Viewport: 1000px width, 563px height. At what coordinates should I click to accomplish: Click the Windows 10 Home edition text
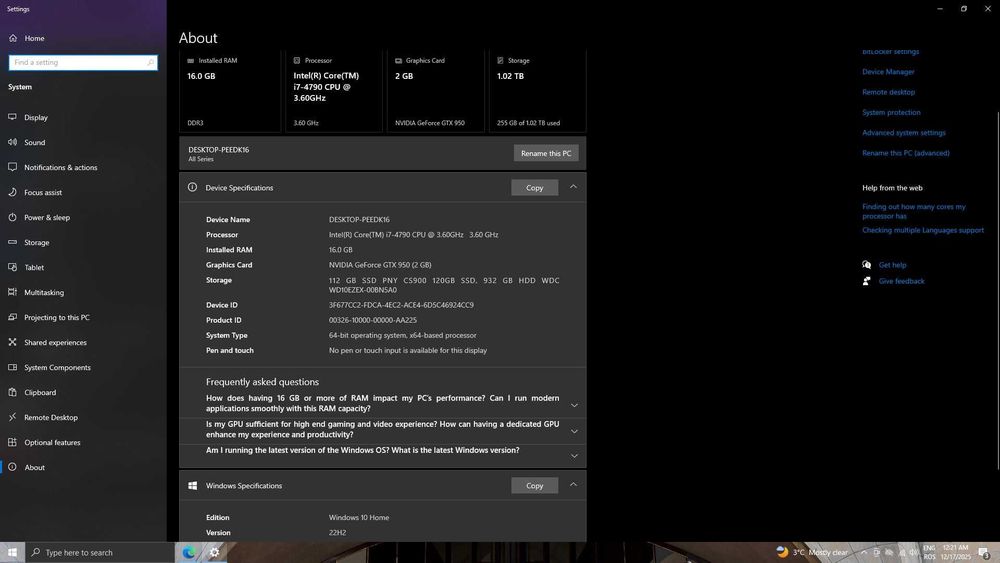coord(359,518)
